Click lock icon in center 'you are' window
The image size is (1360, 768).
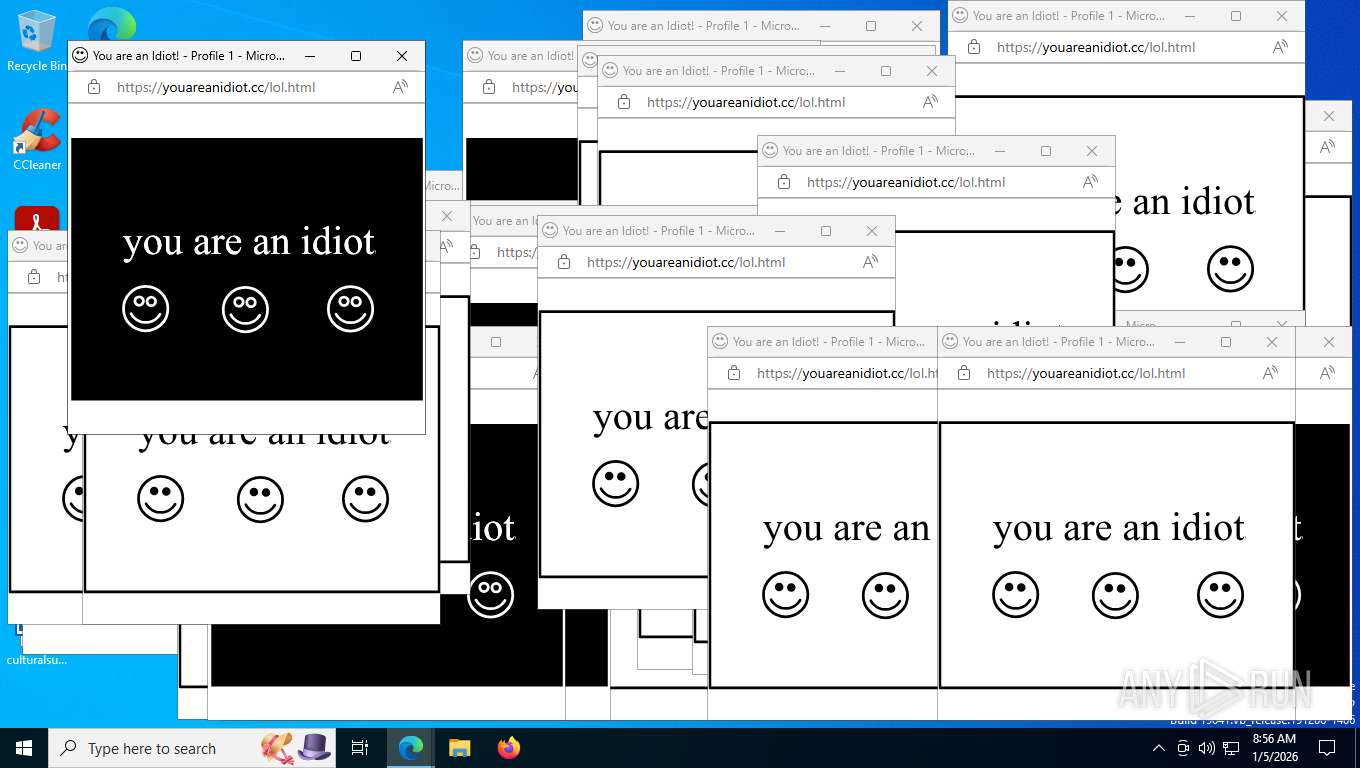click(x=564, y=262)
